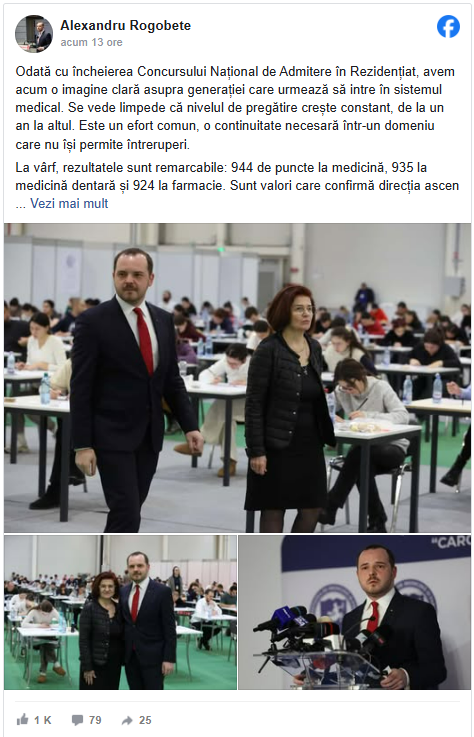Click the ellipsis before 'Vezi mai mult'

click(21, 204)
